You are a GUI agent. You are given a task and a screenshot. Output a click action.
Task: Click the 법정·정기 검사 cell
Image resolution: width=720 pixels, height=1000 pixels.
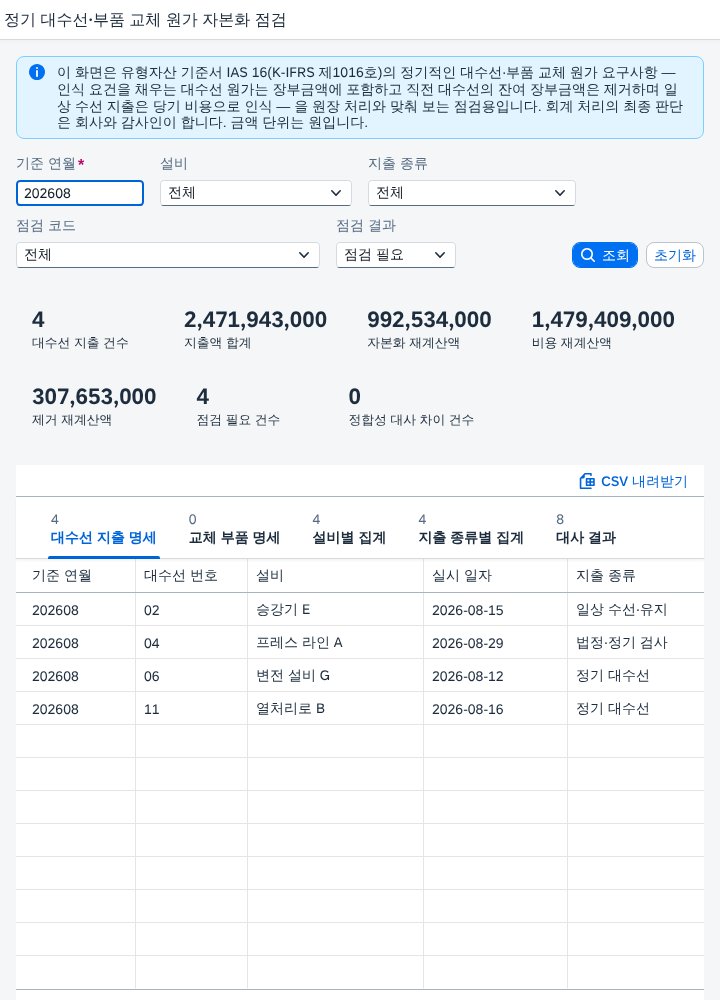(636, 643)
